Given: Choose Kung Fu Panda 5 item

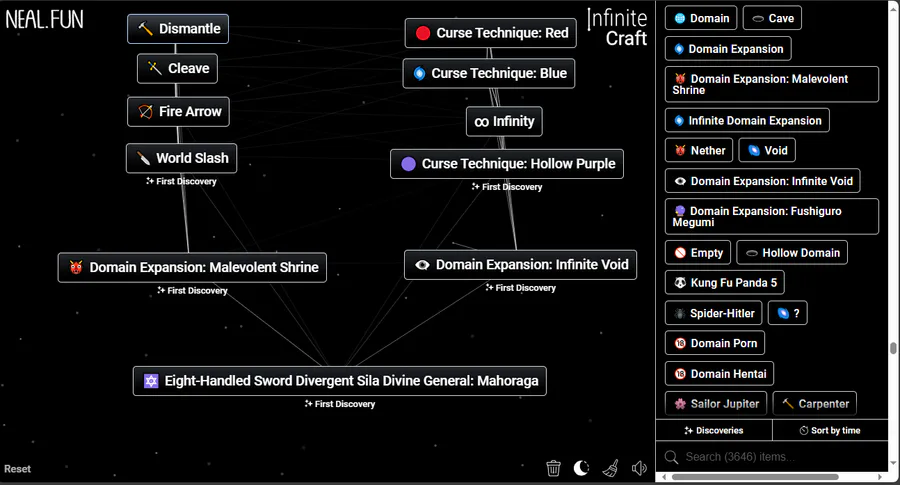Looking at the screenshot, I should [x=725, y=282].
